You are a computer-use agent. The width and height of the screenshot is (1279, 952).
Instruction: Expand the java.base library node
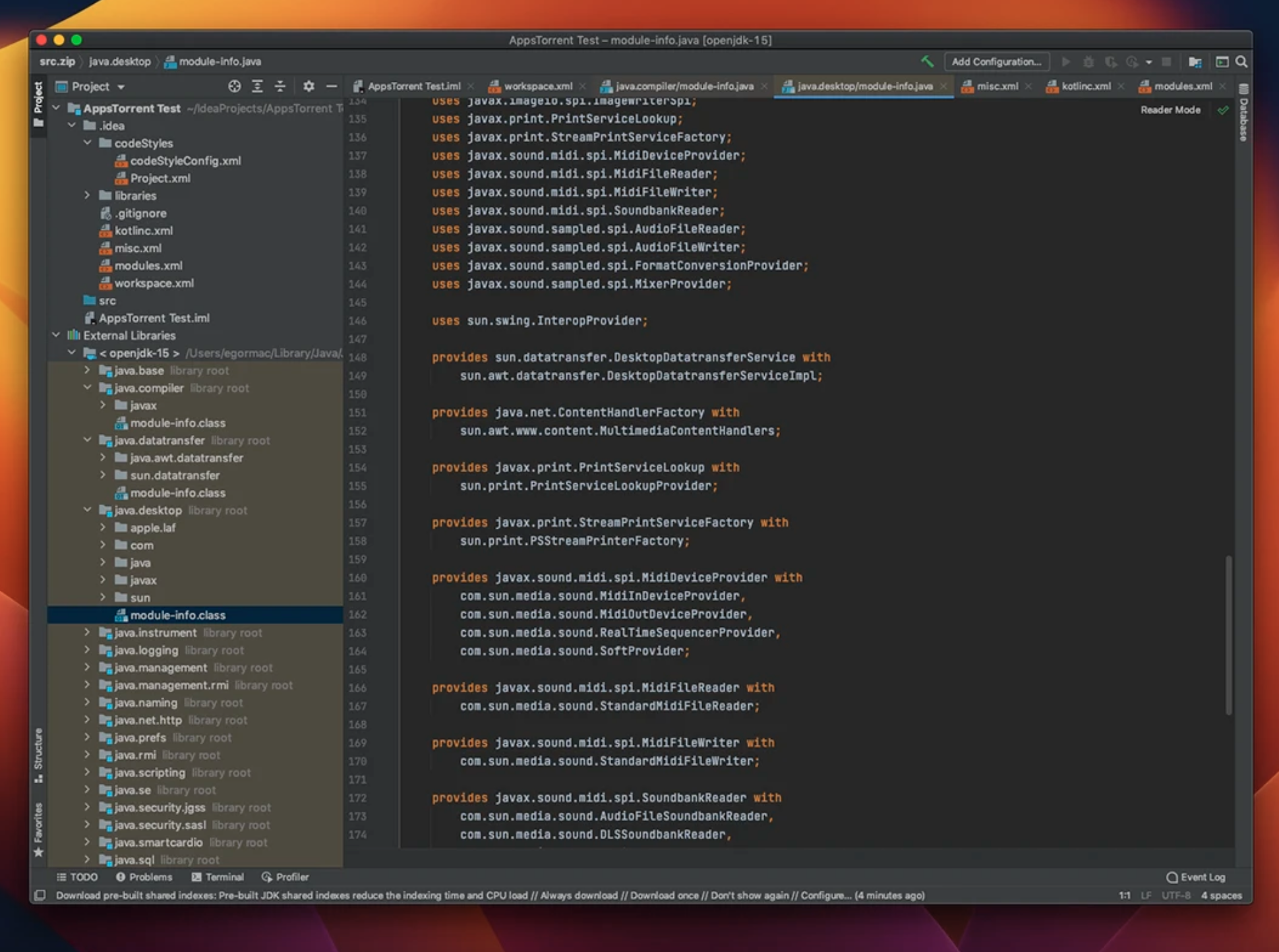point(88,370)
